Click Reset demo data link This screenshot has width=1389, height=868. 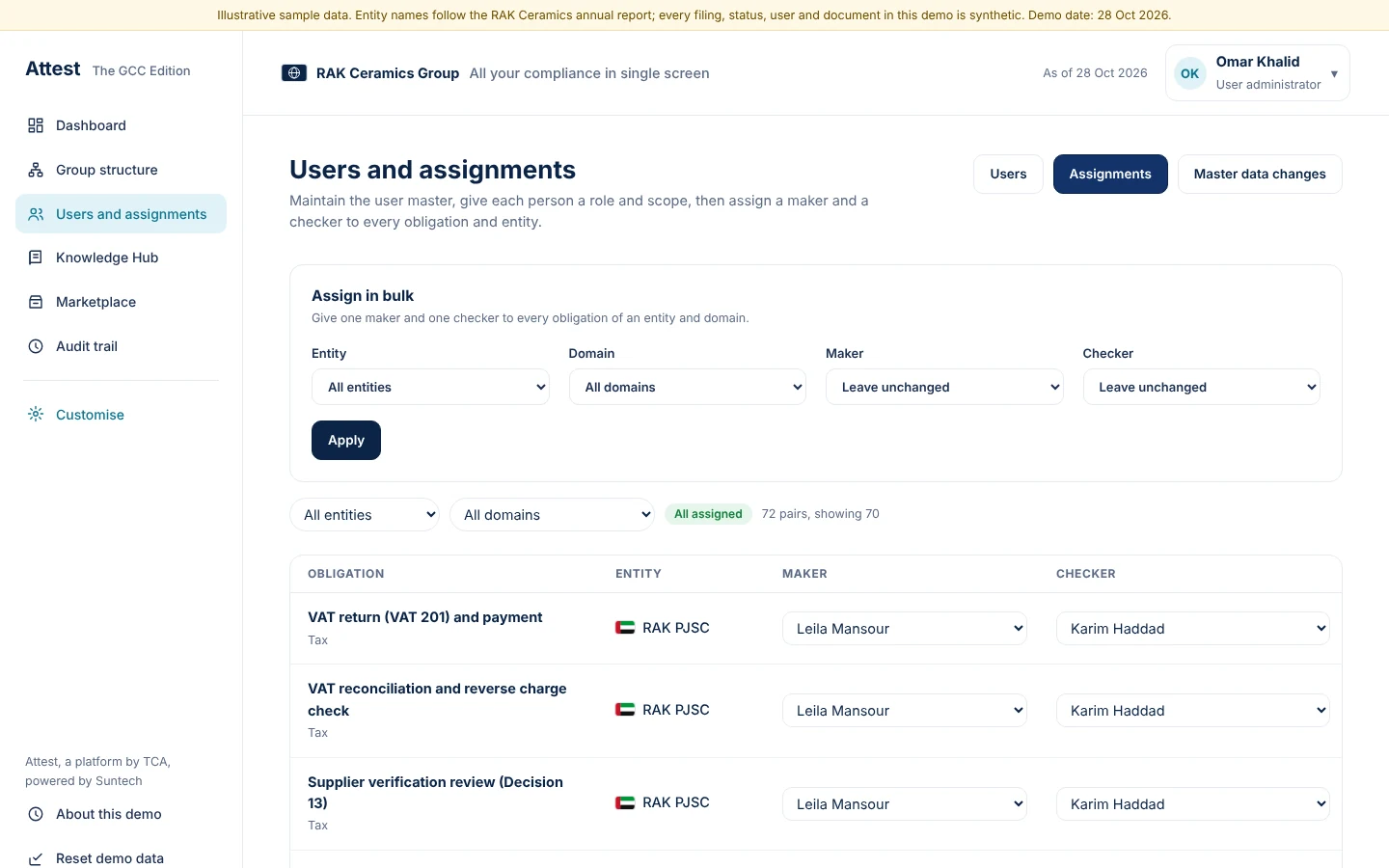click(x=110, y=858)
